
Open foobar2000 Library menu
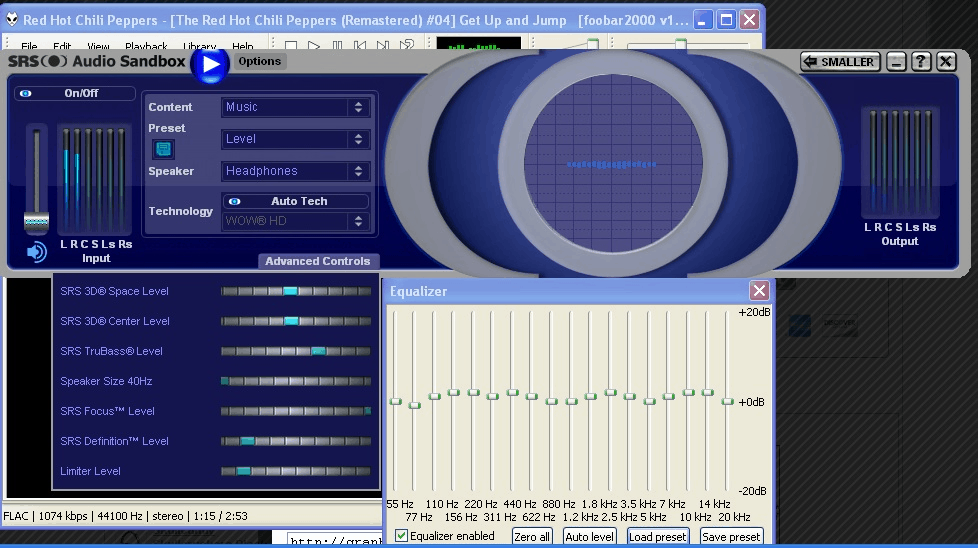point(200,46)
